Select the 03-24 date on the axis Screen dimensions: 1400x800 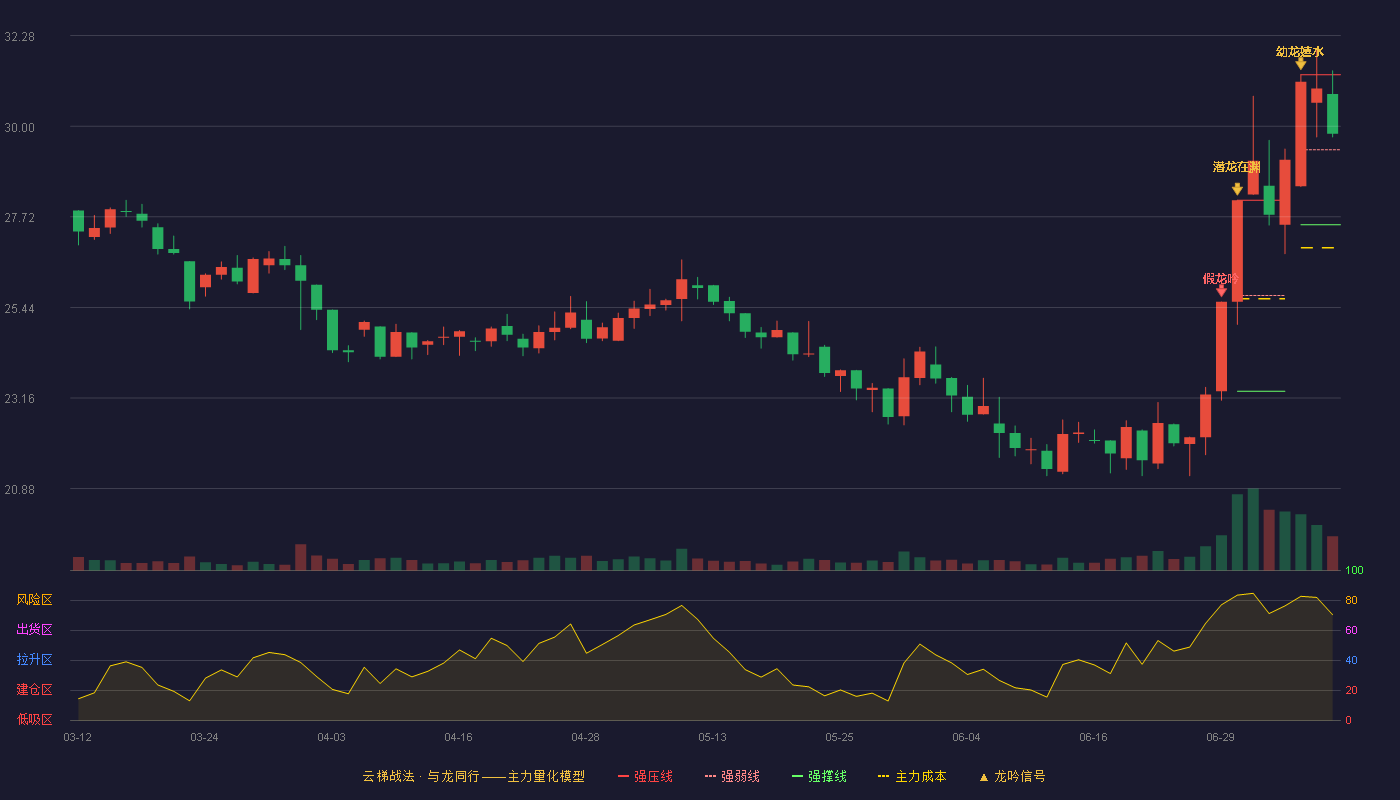(204, 737)
